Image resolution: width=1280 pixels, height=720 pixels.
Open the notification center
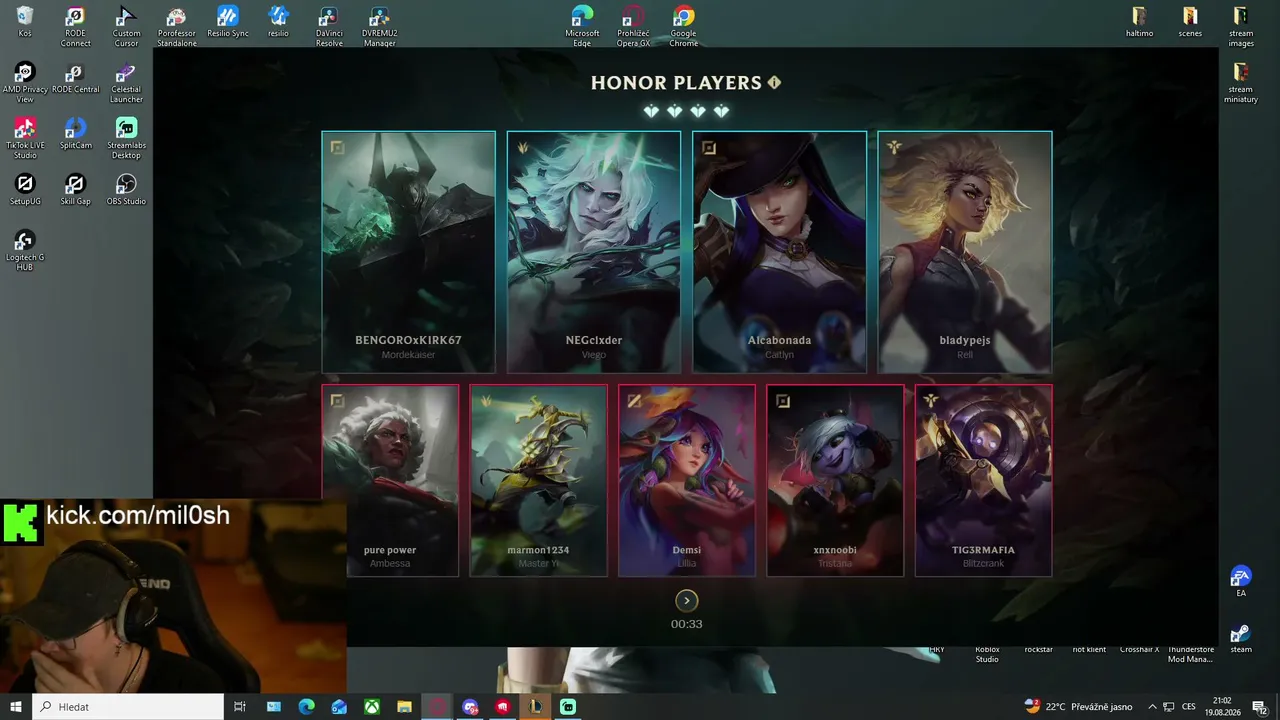coord(1260,707)
